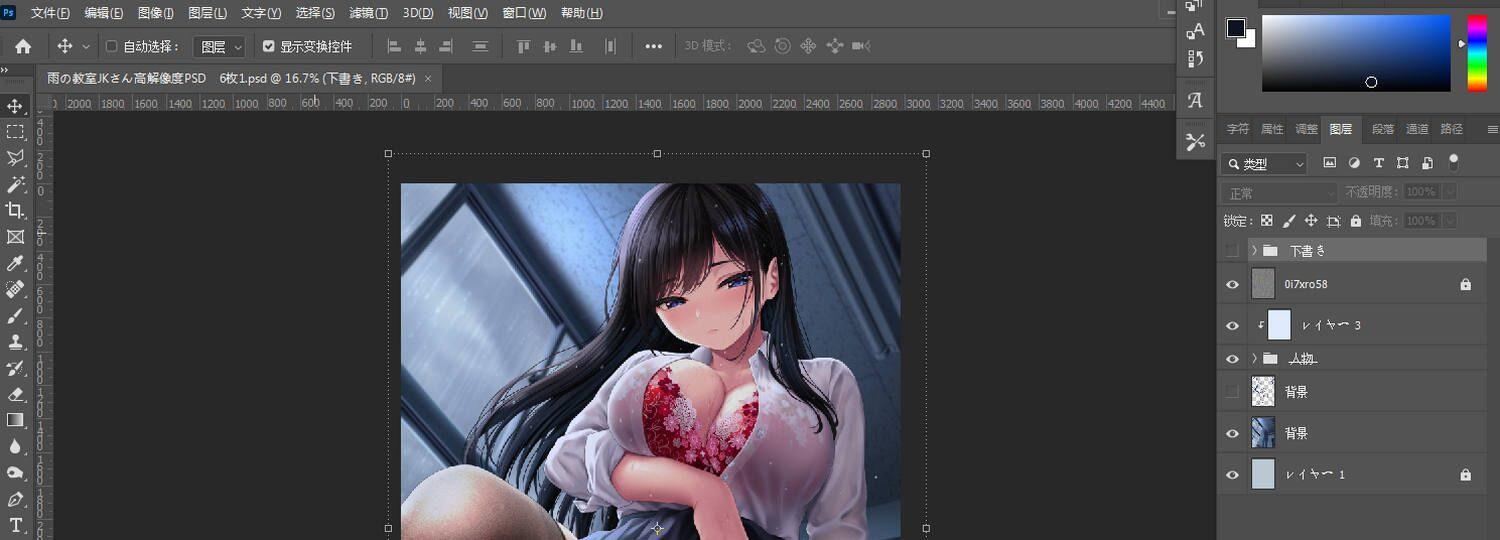
Task: Lock image pixels brush icon
Action: (1289, 221)
